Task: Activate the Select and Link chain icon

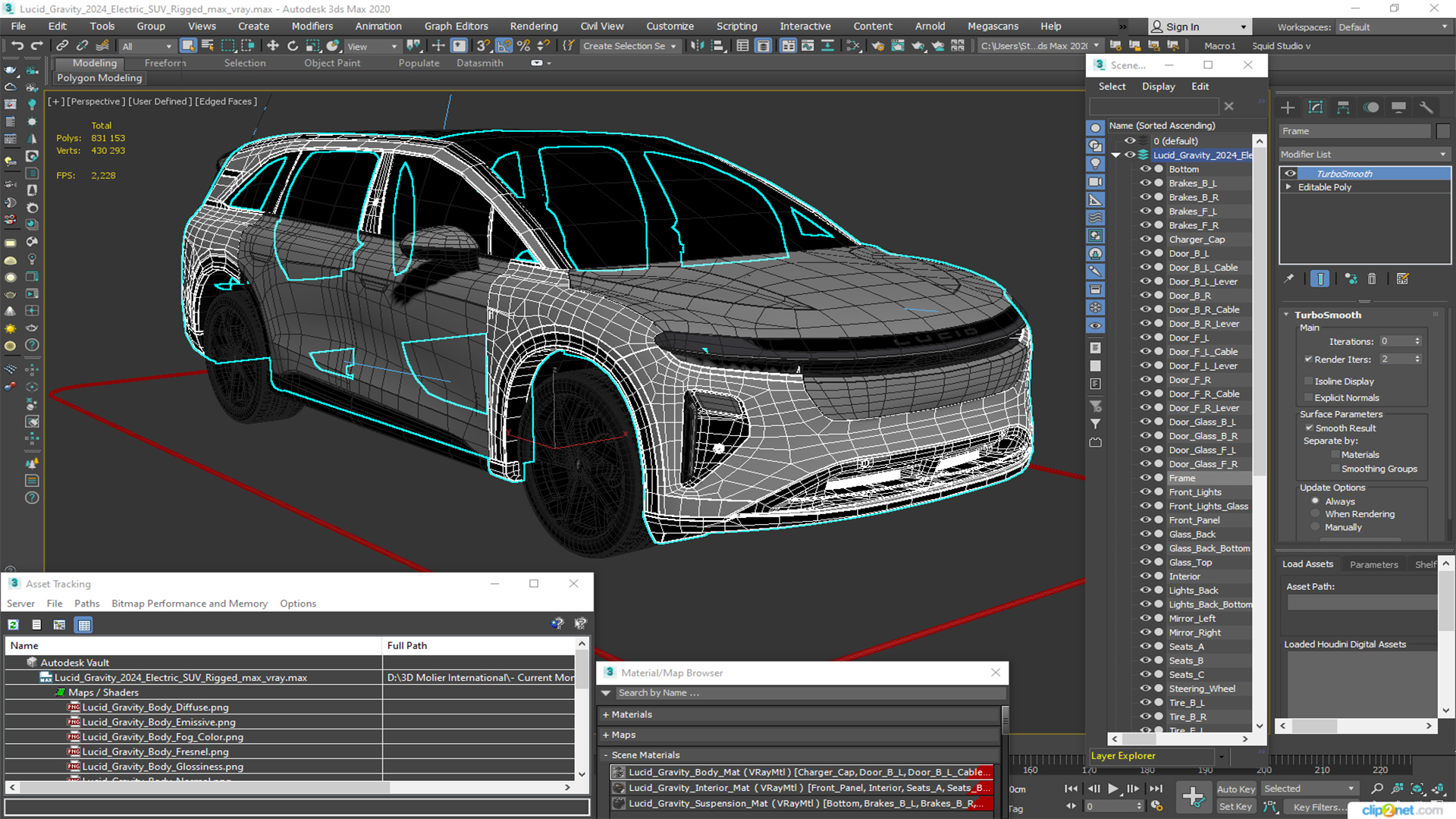Action: 63,45
